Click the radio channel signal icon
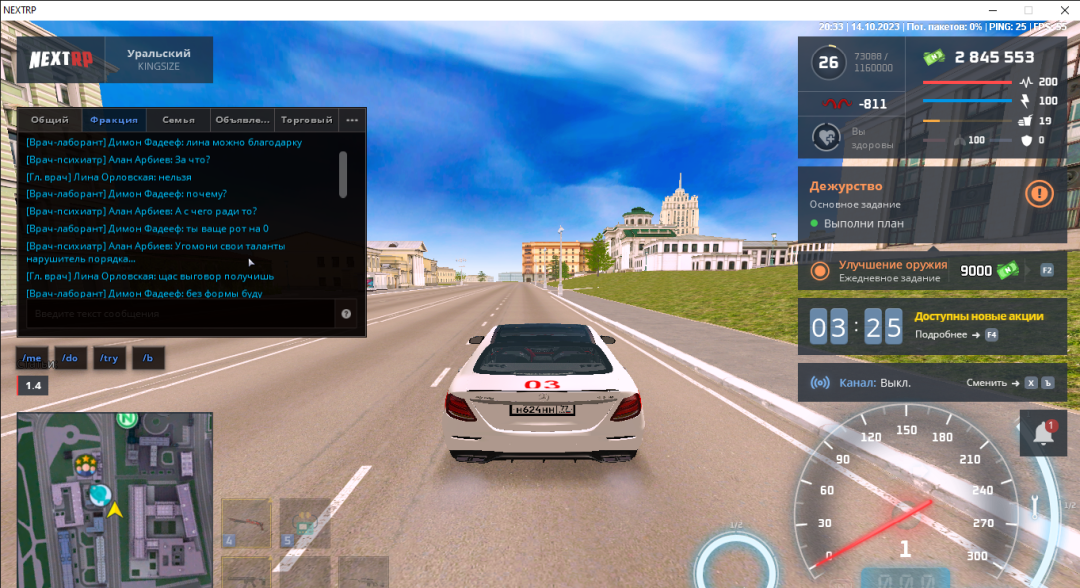 pos(820,383)
